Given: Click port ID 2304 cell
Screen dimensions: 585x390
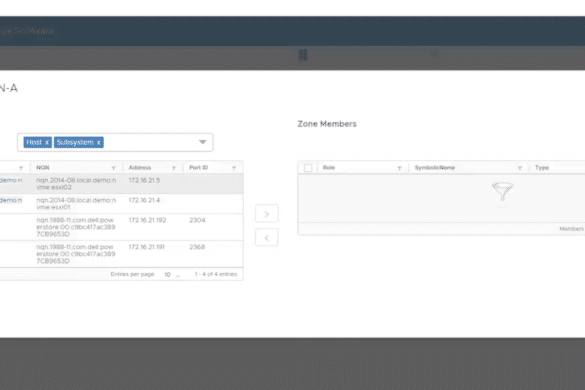Looking at the screenshot, I should pyautogui.click(x=197, y=220).
